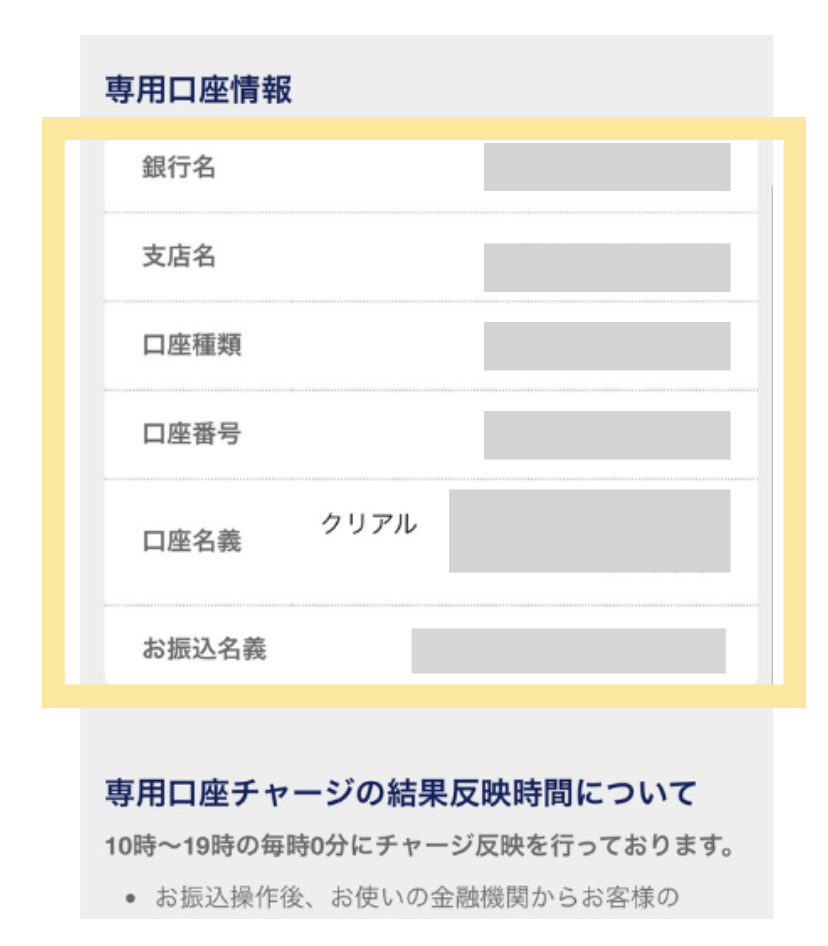Click the redacted 口座種類 value field
Viewport: 828px width, 946px height.
click(x=607, y=346)
